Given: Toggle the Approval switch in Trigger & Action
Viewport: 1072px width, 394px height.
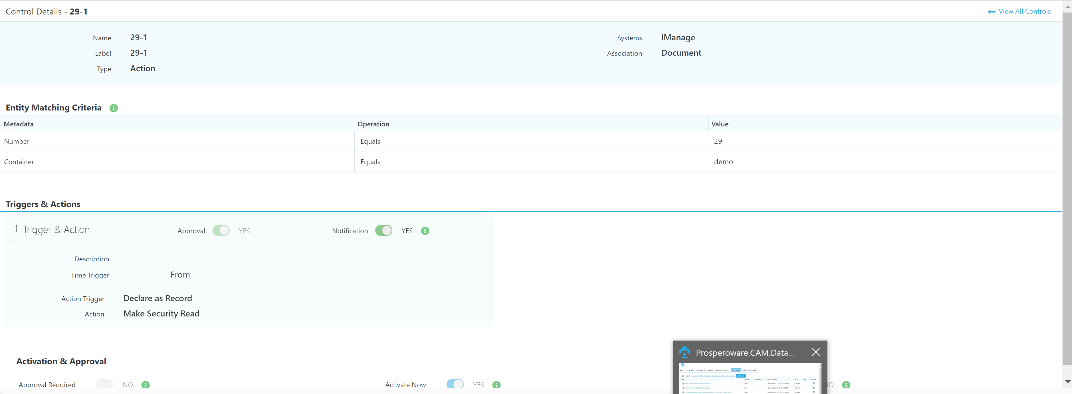Looking at the screenshot, I should (222, 231).
